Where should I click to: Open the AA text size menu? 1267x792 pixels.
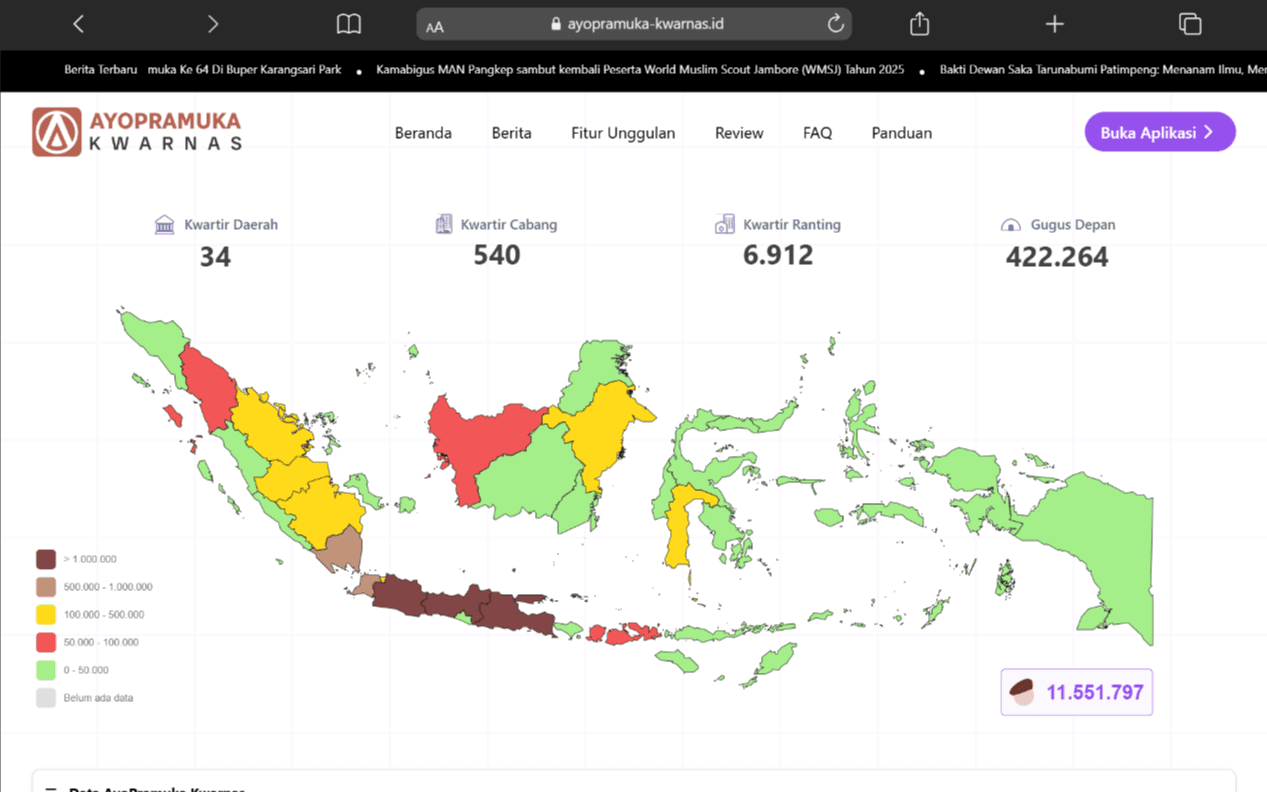click(433, 25)
